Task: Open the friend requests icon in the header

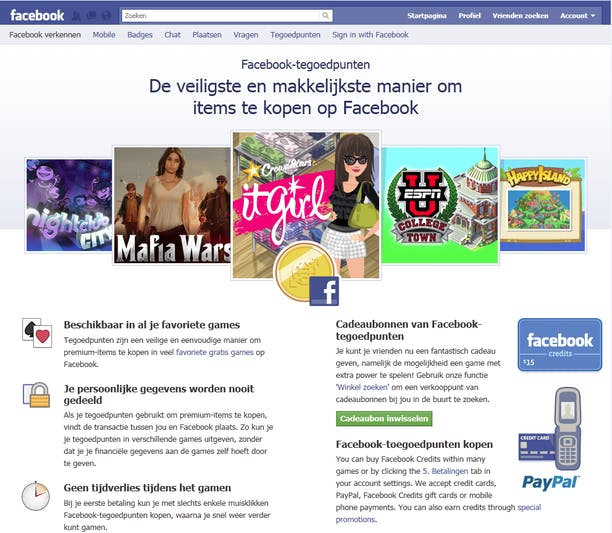Action: click(x=77, y=16)
